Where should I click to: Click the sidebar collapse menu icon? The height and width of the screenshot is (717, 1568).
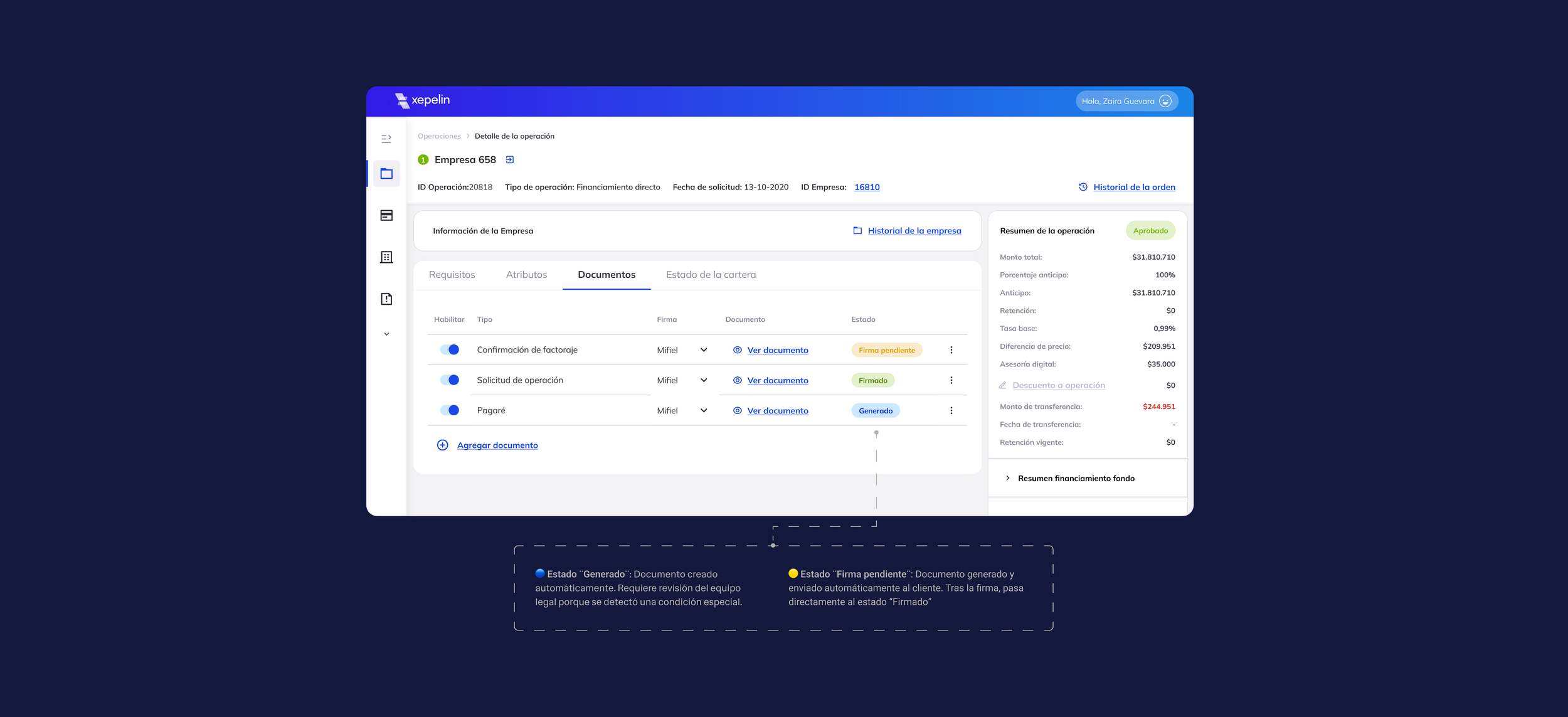coord(386,139)
